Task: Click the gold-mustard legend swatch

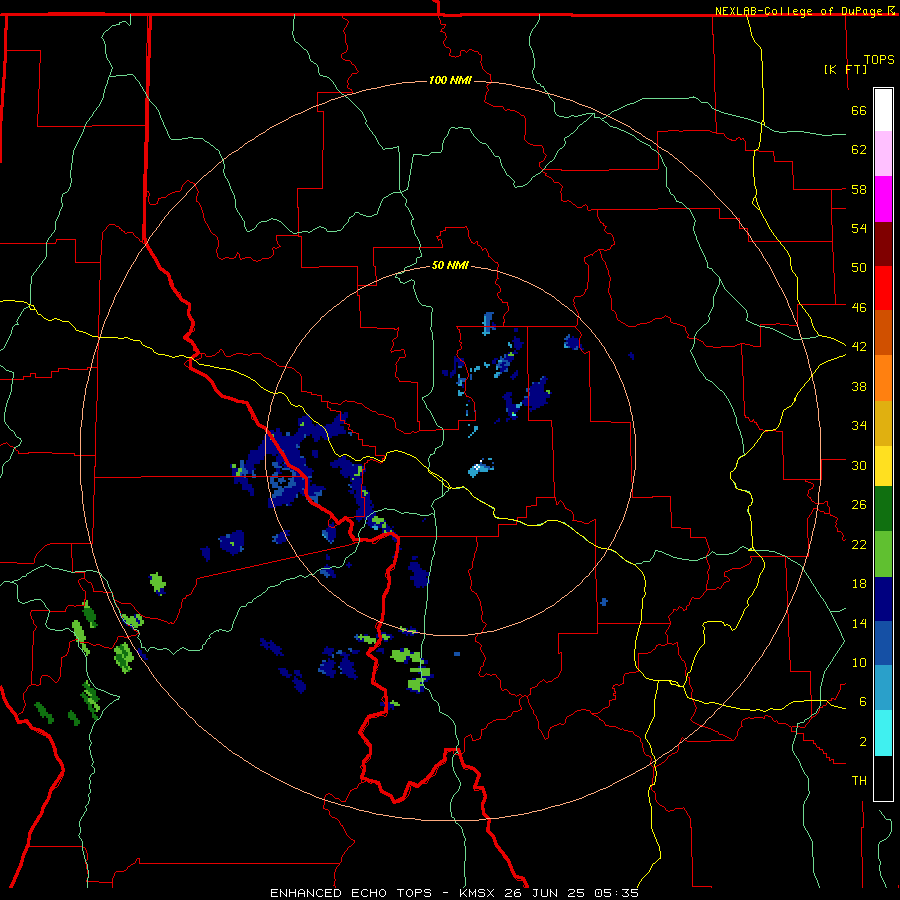Action: click(x=883, y=423)
